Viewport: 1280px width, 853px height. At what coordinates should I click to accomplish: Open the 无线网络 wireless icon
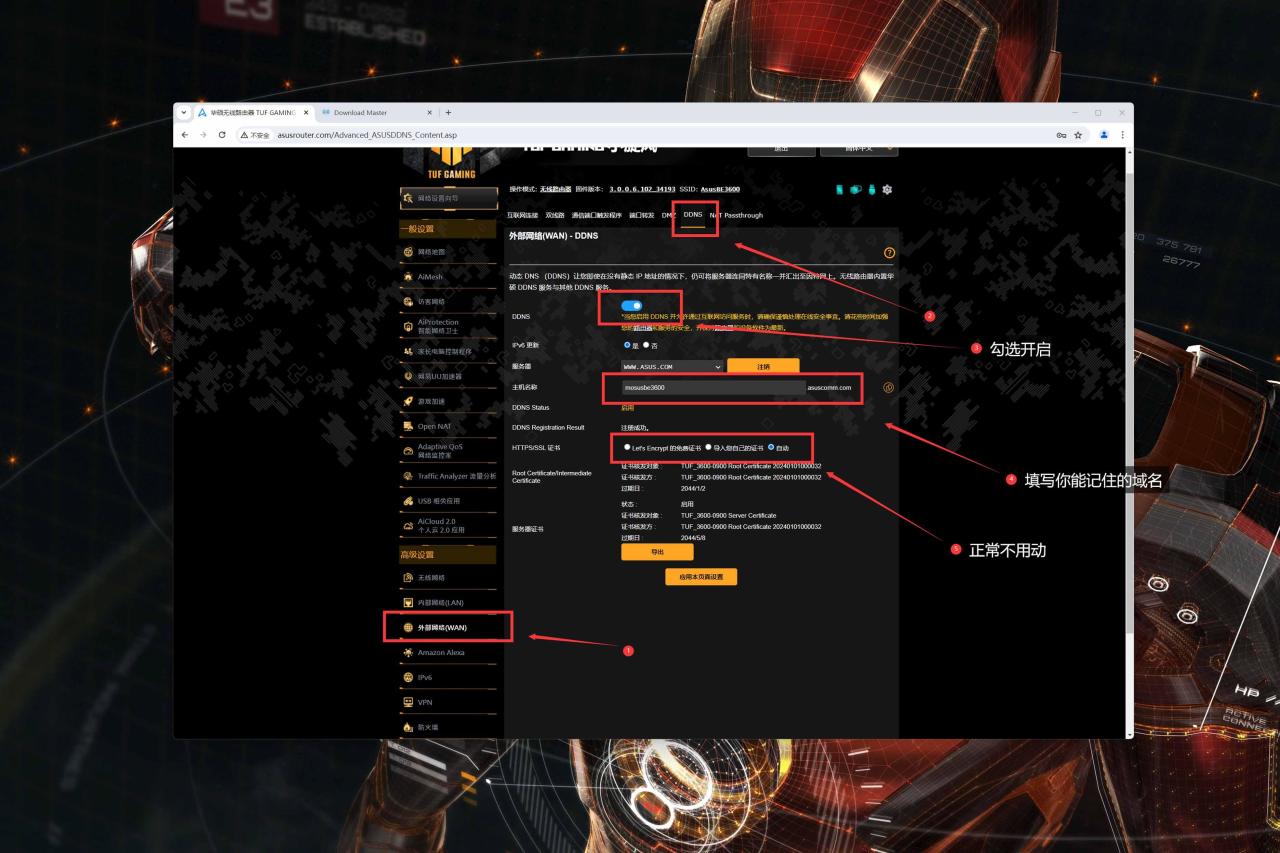pyautogui.click(x=408, y=578)
